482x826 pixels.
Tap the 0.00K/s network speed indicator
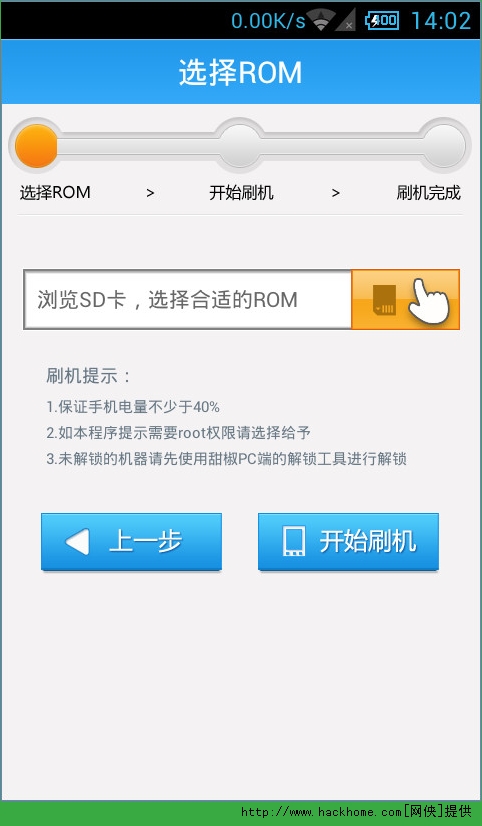[x=268, y=21]
